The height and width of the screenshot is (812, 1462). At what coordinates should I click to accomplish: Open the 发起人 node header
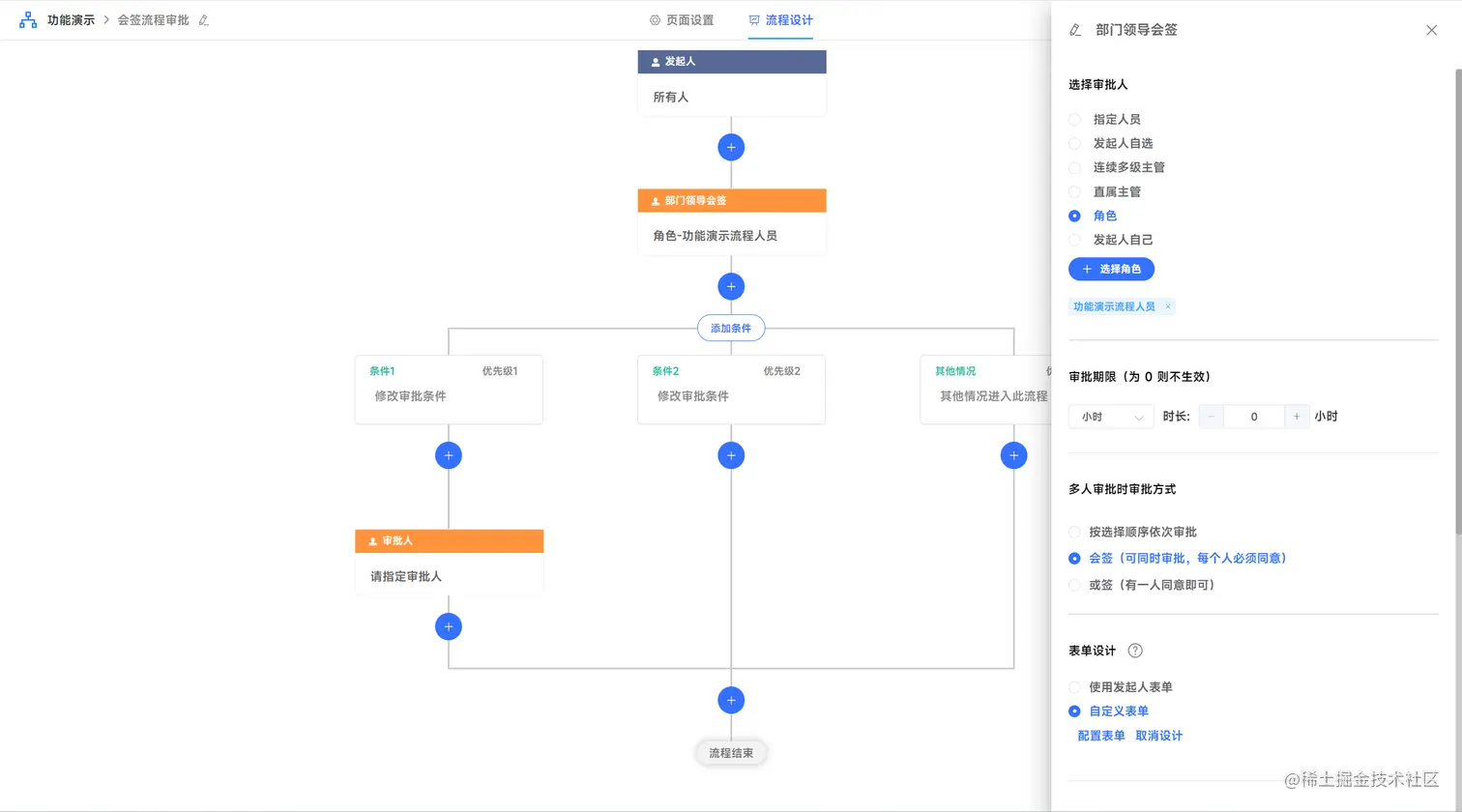732,62
